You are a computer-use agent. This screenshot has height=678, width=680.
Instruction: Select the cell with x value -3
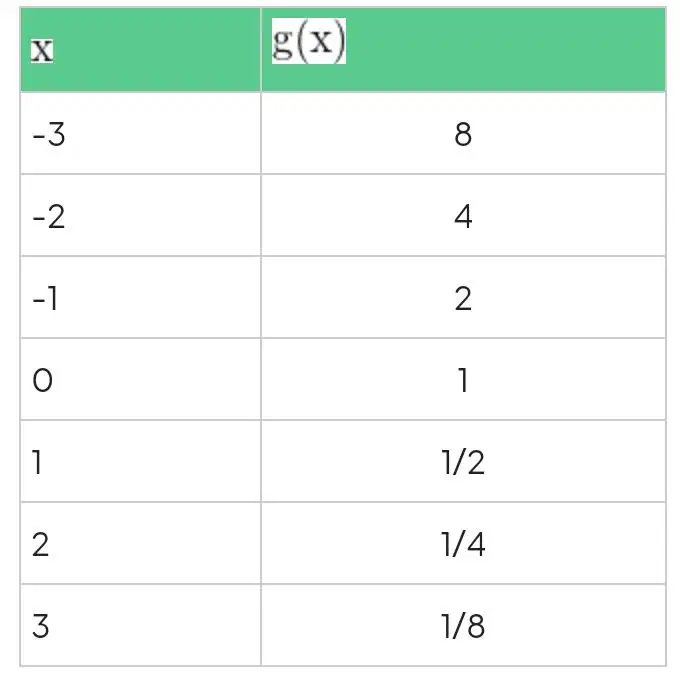pyautogui.click(x=141, y=133)
